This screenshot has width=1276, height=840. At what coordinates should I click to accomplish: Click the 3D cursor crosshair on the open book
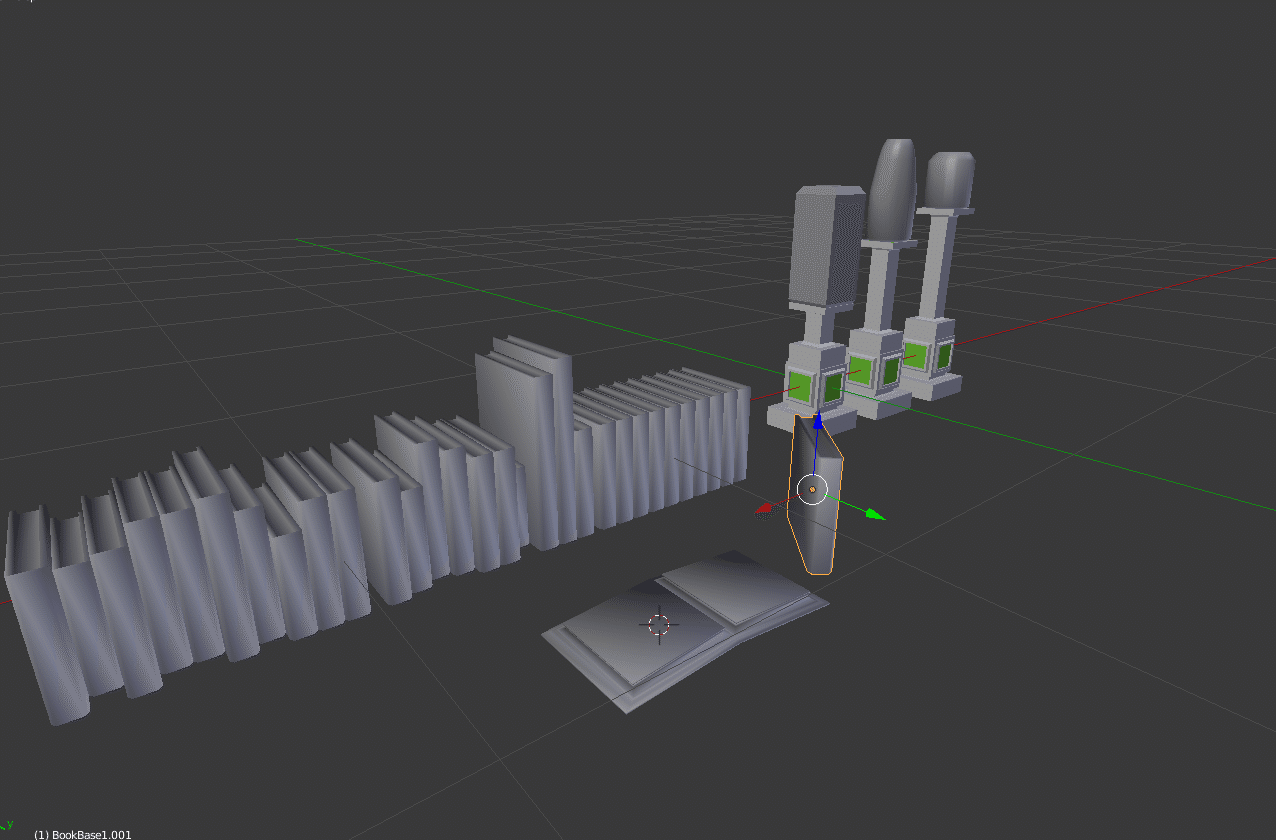coord(658,625)
